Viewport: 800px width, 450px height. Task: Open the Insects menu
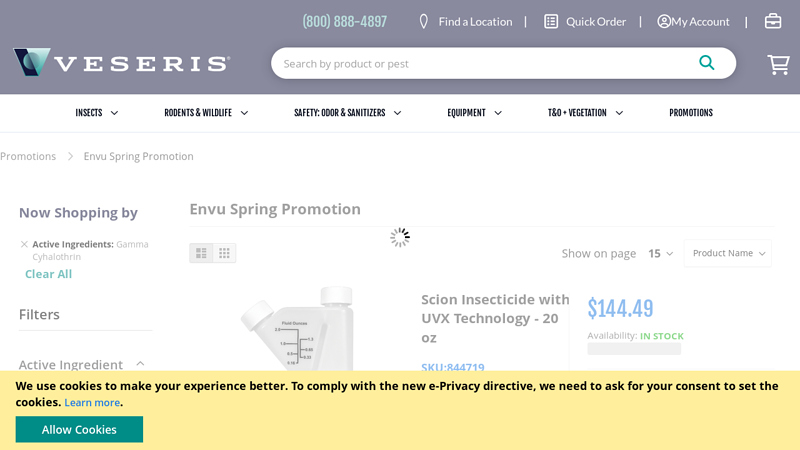coord(97,113)
